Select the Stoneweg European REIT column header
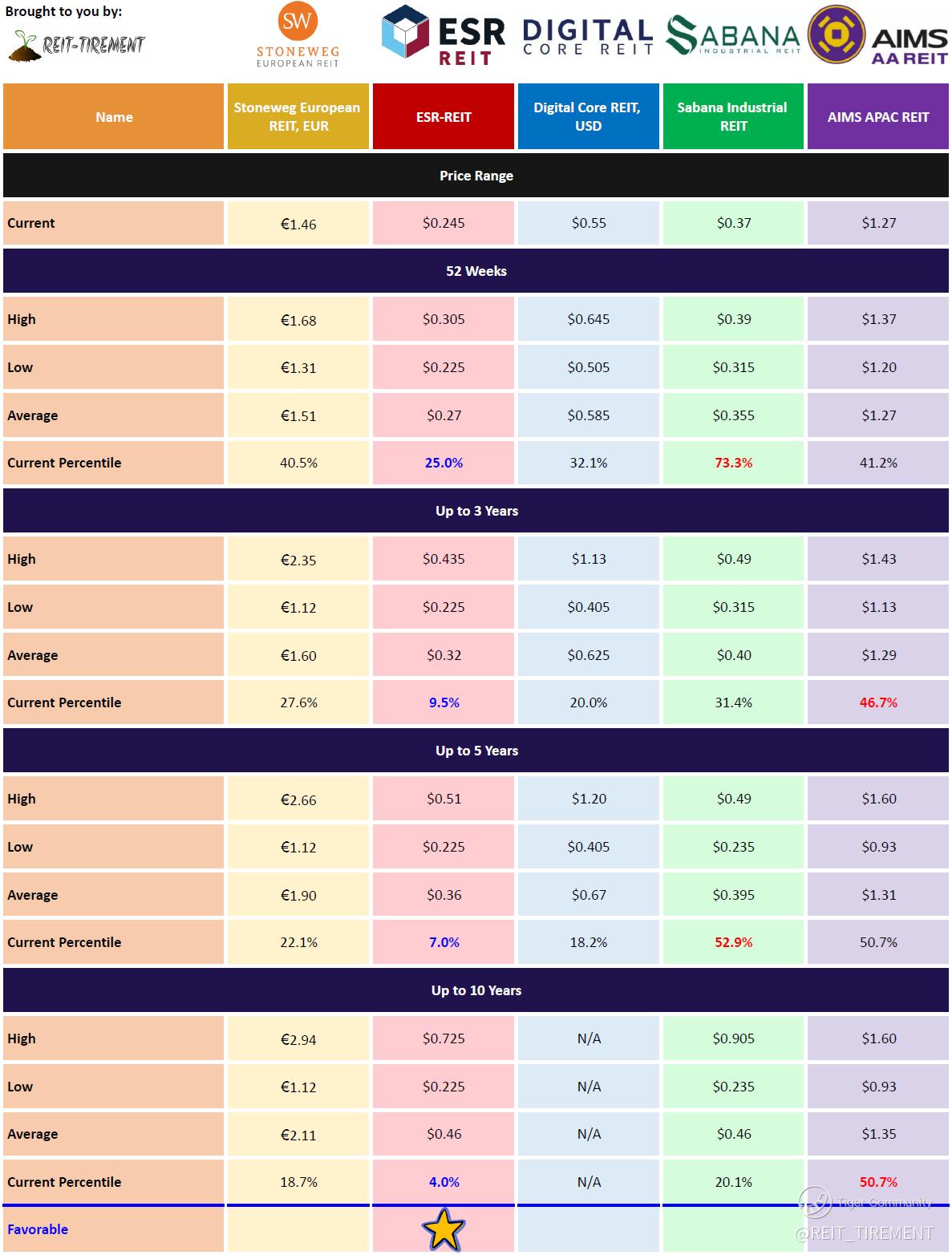The width and height of the screenshot is (952, 1255). 298,117
